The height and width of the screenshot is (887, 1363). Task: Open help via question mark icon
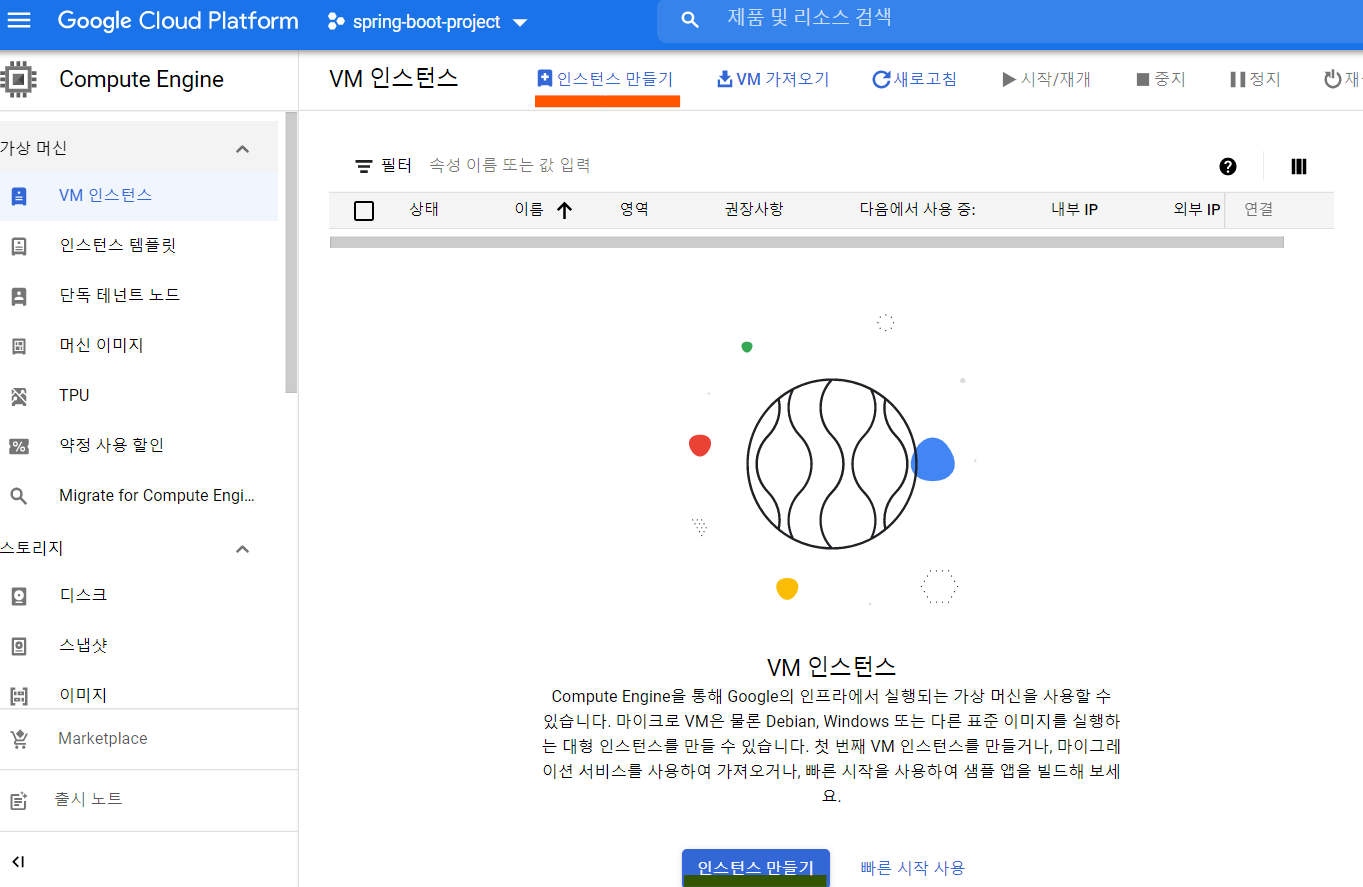click(1228, 167)
